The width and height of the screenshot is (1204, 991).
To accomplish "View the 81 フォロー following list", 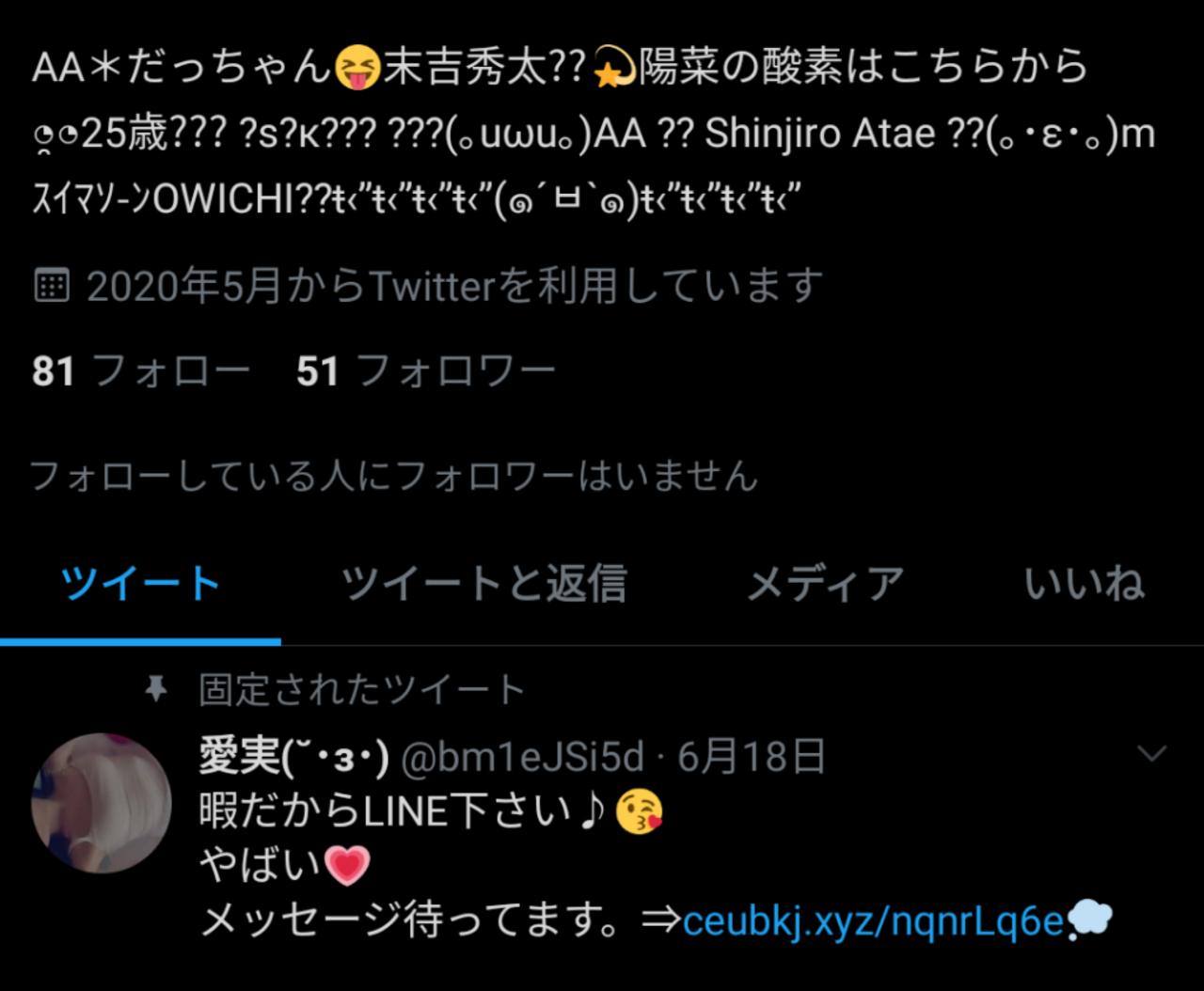I will click(x=141, y=371).
